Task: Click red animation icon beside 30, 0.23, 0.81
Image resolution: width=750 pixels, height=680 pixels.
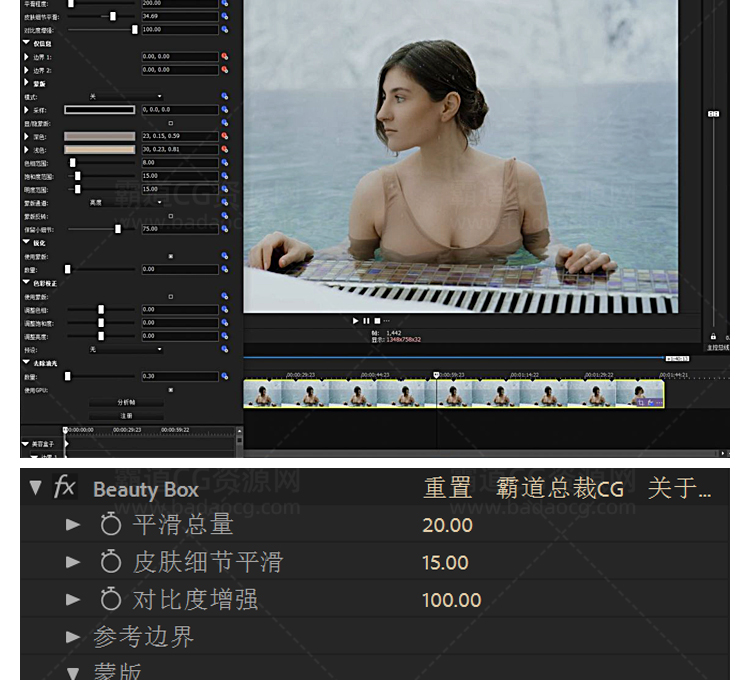Action: coord(224,150)
